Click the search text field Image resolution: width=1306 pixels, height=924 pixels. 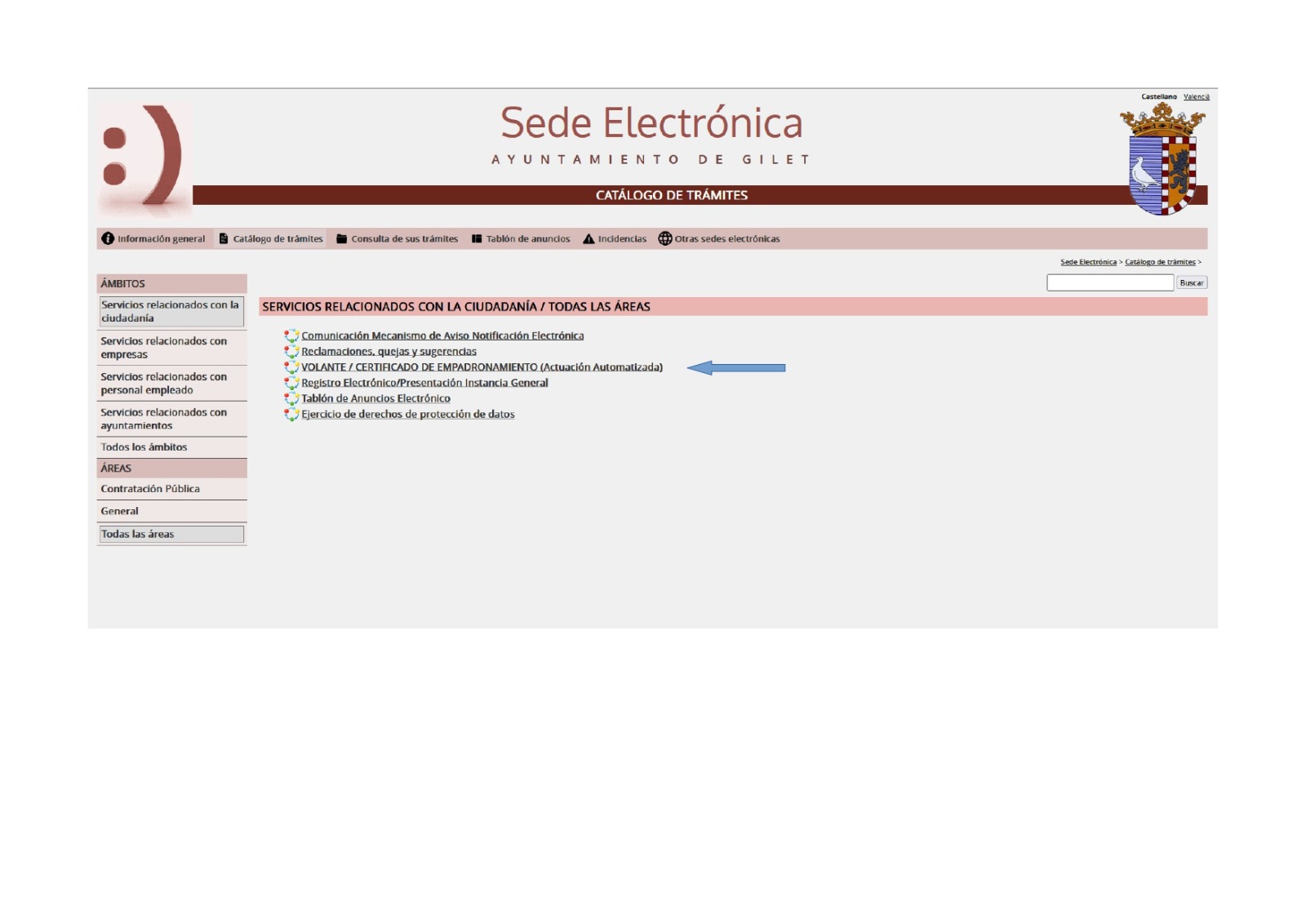click(x=1109, y=282)
